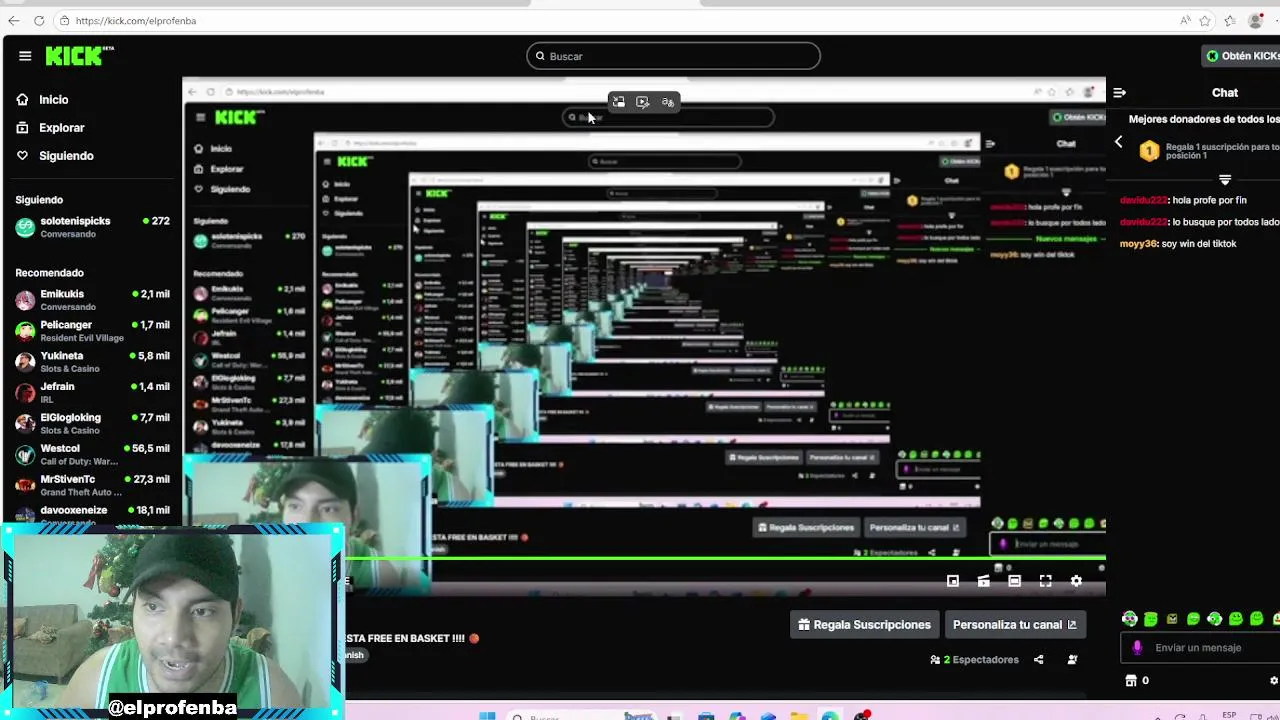The width and height of the screenshot is (1280, 720).
Task: Go to the KICK logo homepage
Action: click(x=79, y=56)
